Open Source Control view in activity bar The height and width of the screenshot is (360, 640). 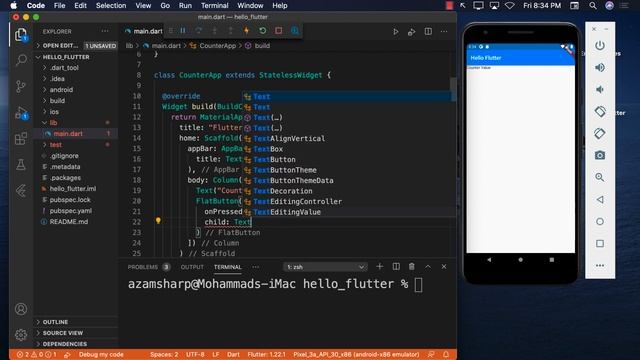21,86
